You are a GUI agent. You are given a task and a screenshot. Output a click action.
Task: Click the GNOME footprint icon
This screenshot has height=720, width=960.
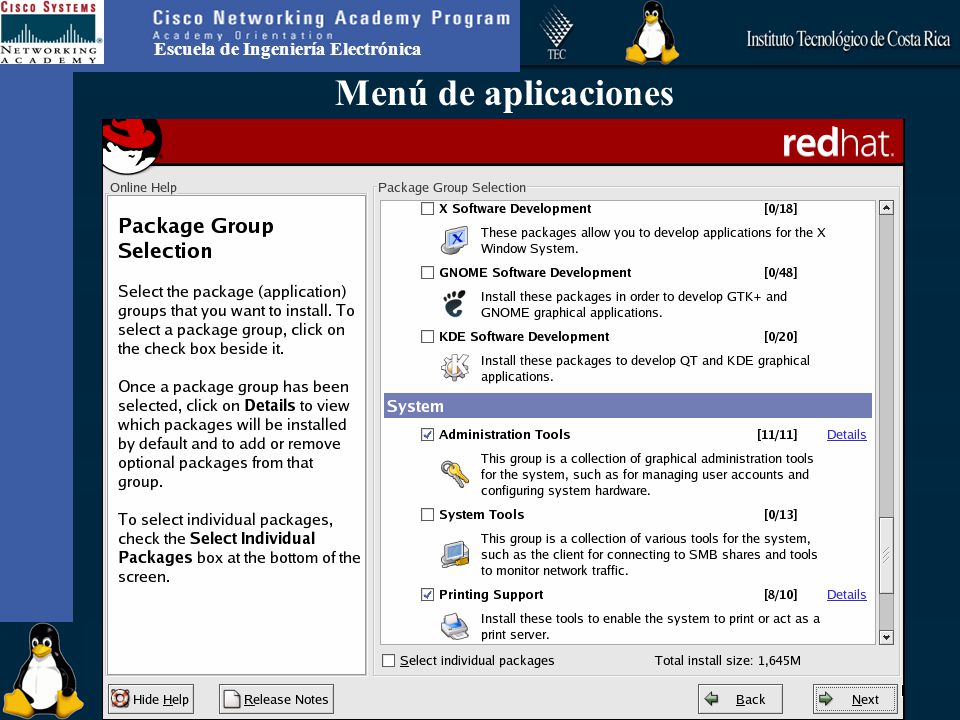454,304
